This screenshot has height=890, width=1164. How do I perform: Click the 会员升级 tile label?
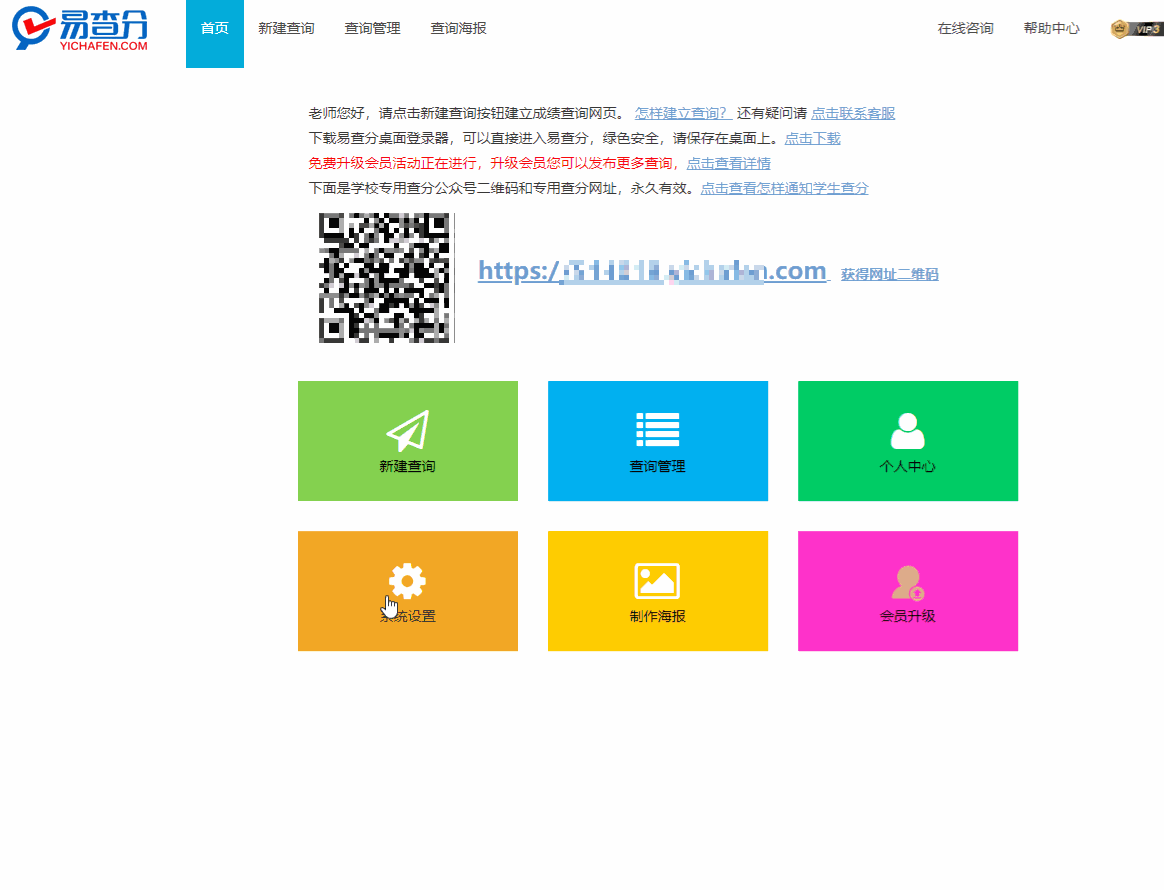(908, 616)
